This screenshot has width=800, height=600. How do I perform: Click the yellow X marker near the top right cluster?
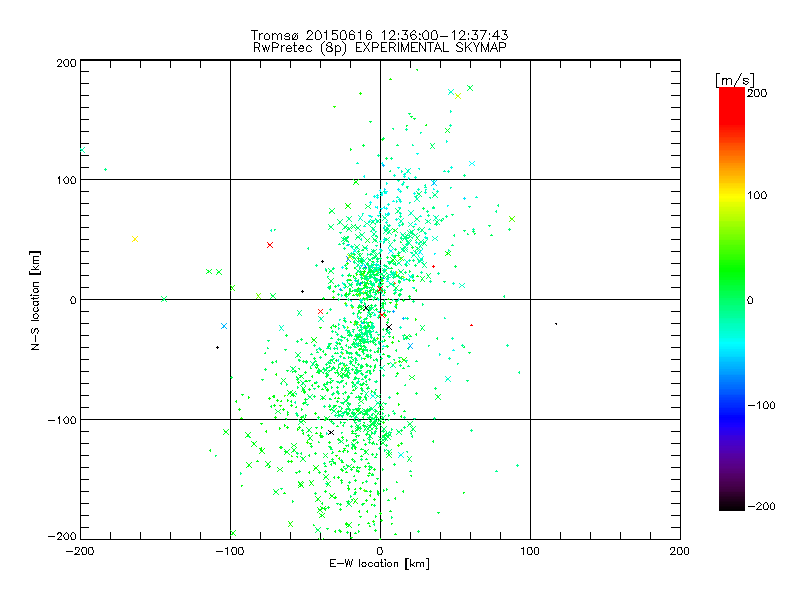coord(458,96)
